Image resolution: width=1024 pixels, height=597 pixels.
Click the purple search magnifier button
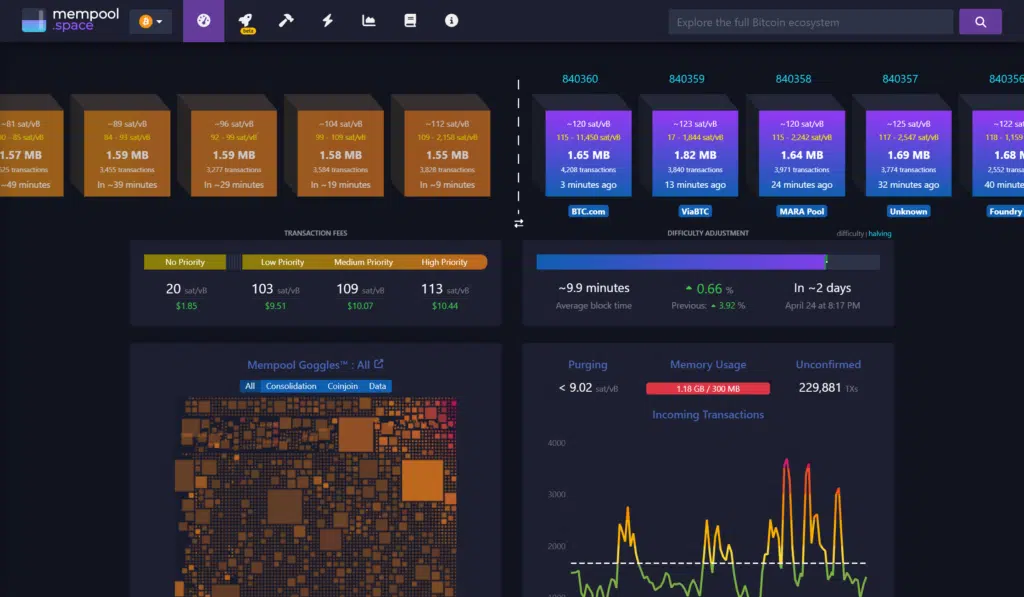980,22
